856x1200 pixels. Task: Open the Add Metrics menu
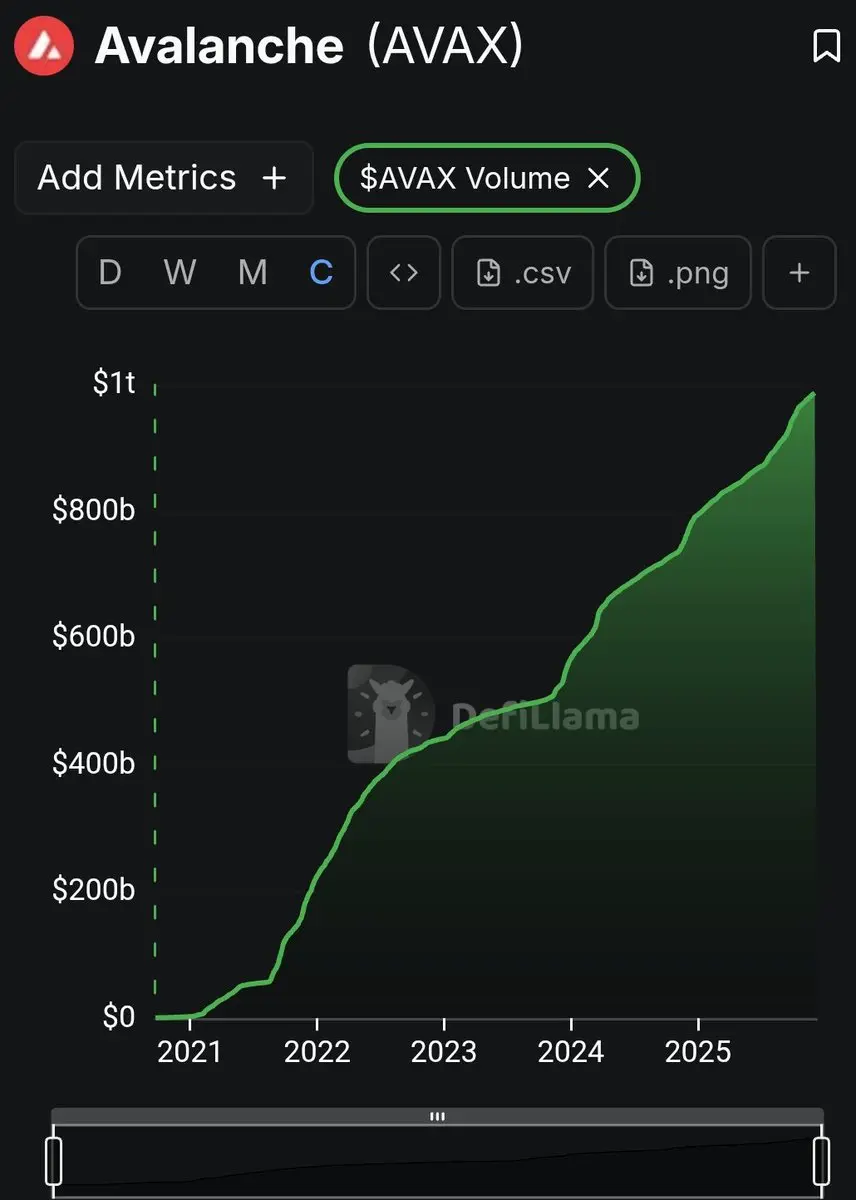(163, 178)
